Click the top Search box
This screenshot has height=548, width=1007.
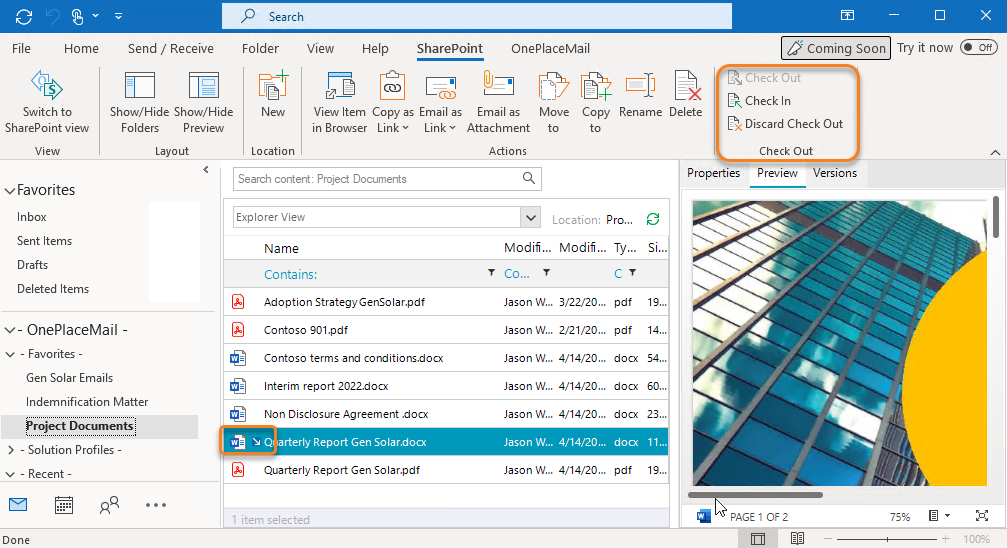(477, 16)
